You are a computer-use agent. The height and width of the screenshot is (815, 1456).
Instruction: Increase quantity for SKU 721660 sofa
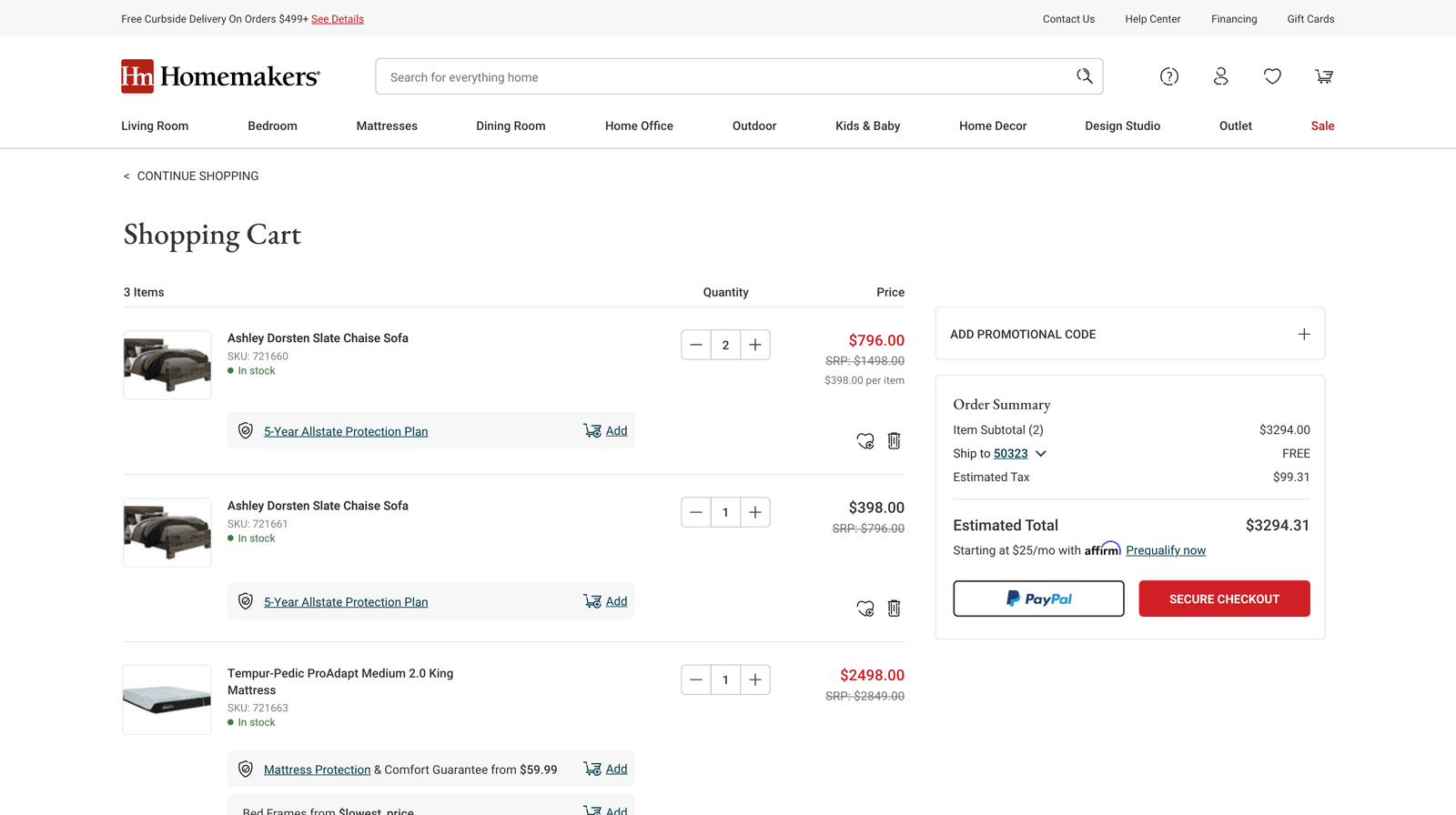click(755, 345)
